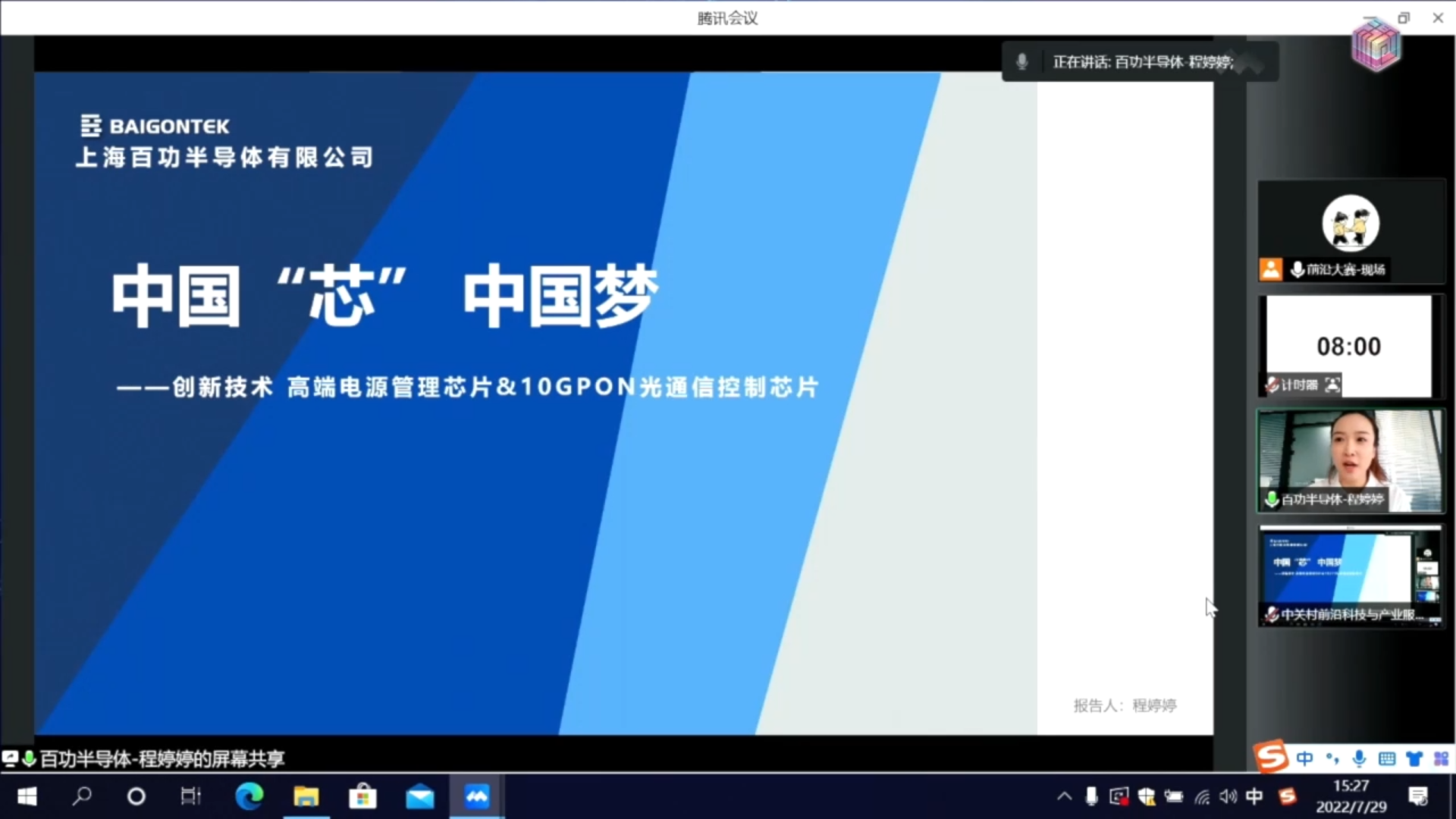Toggle Chinese input mode in the system tray
The image size is (1456, 819).
1255,796
